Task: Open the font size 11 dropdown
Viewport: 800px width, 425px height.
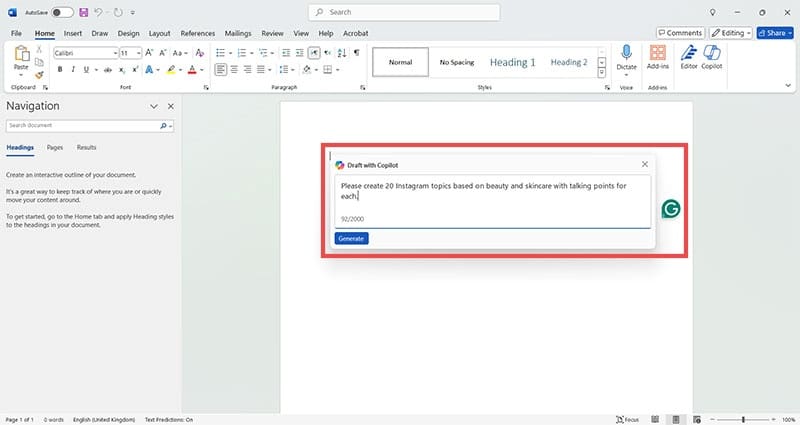Action: pyautogui.click(x=138, y=53)
